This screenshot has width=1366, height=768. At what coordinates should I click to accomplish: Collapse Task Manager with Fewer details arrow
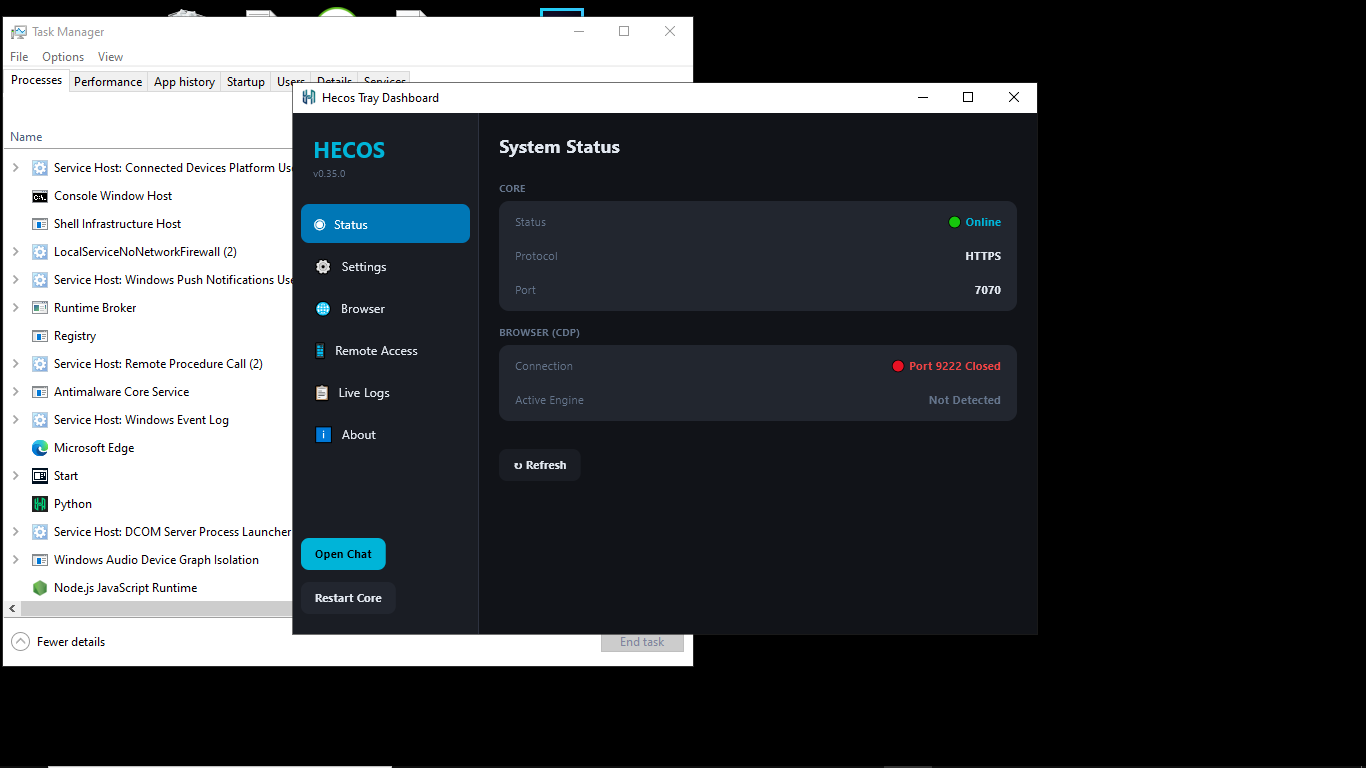(20, 642)
